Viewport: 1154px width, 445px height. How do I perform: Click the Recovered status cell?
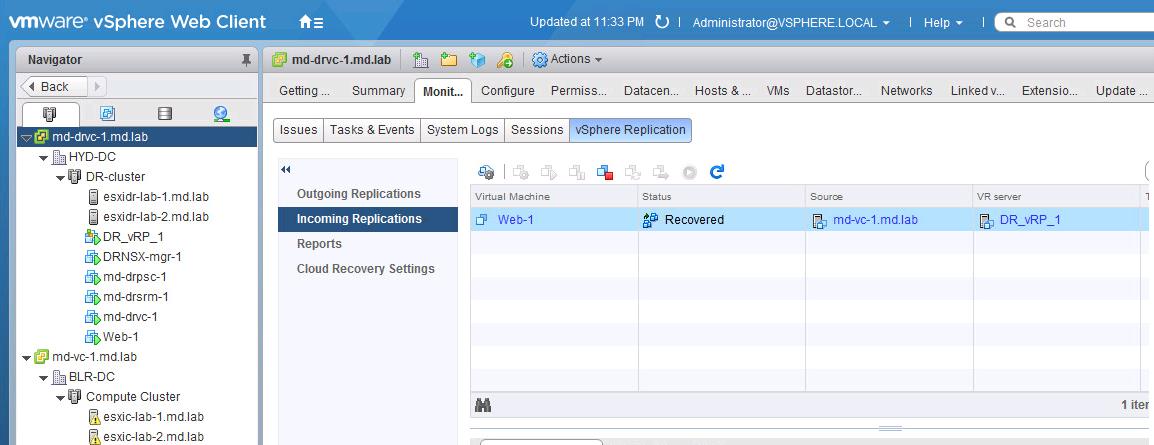721,219
